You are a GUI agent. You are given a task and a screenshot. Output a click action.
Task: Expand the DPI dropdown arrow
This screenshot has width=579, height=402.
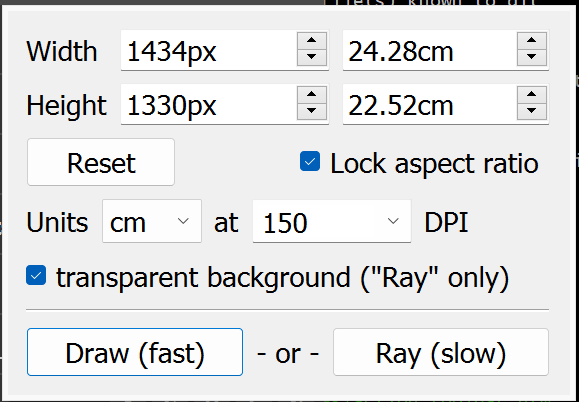tap(393, 221)
